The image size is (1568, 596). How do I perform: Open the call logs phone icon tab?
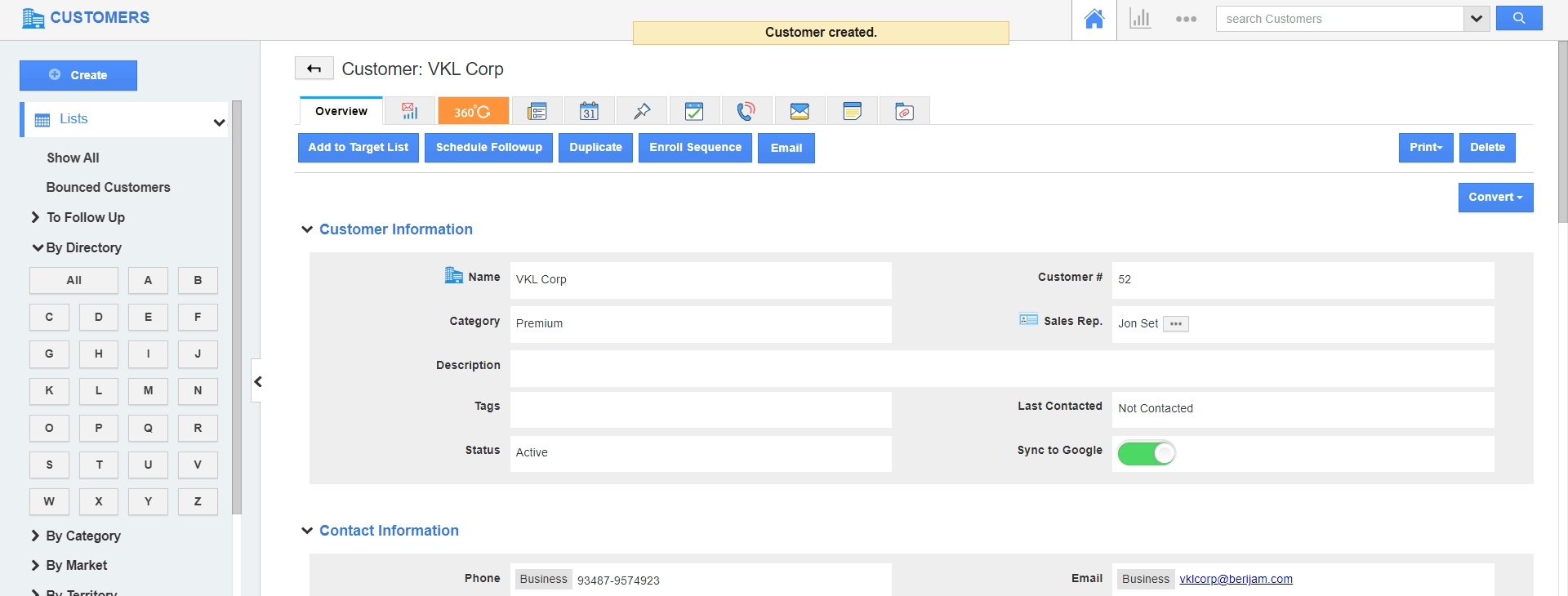746,111
